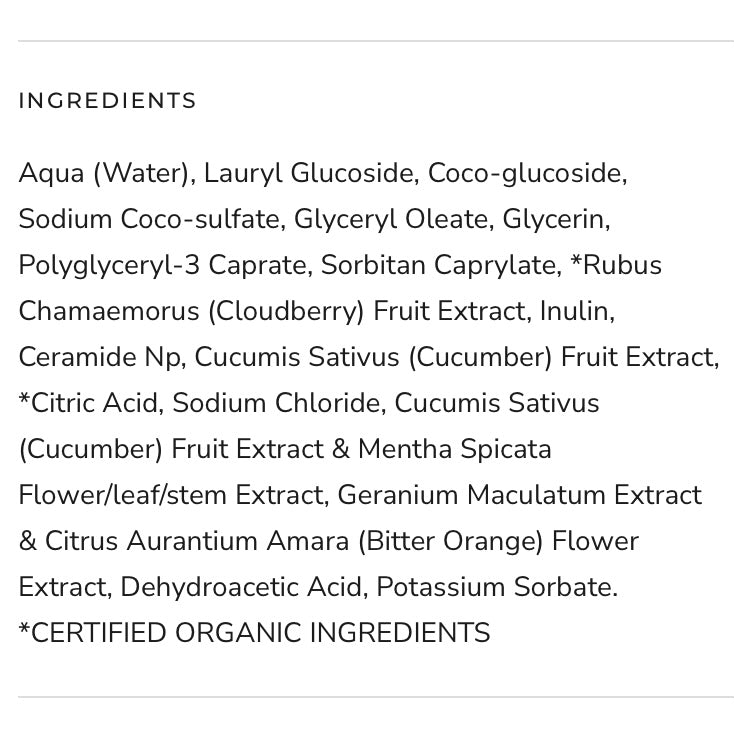Select the "Inulin" ingredient

[x=574, y=311]
